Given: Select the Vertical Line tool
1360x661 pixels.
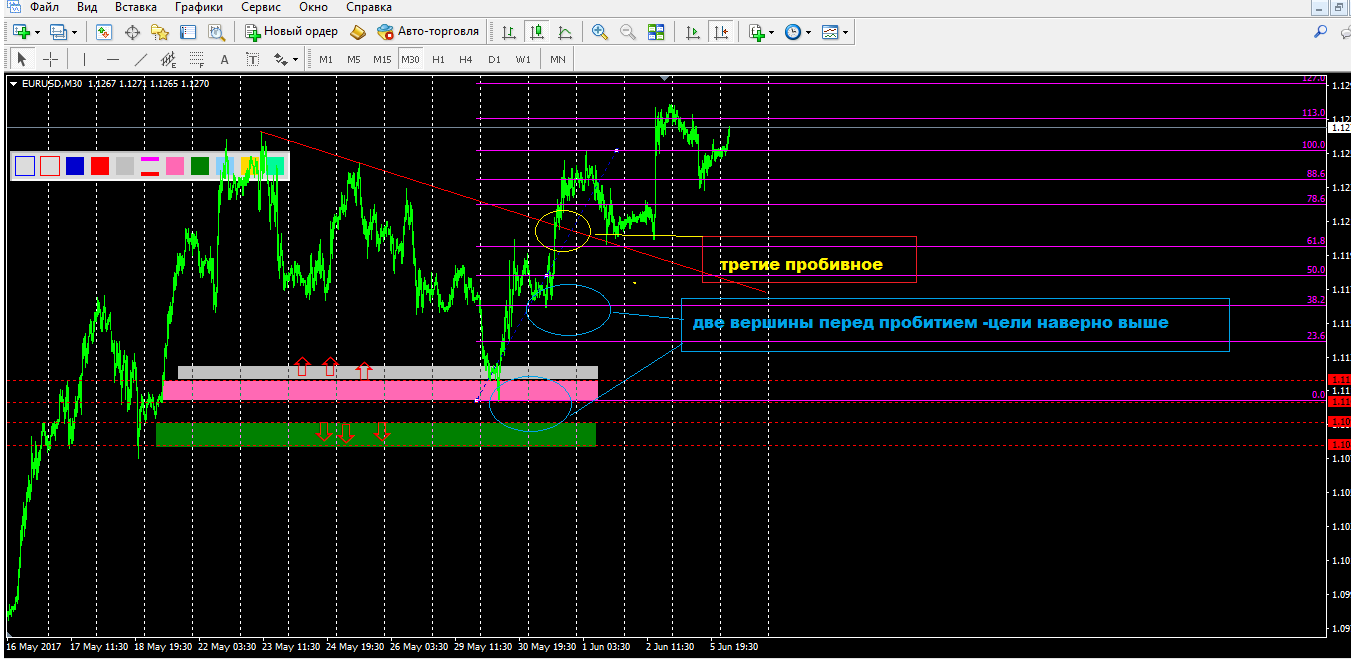Looking at the screenshot, I should pyautogui.click(x=85, y=59).
